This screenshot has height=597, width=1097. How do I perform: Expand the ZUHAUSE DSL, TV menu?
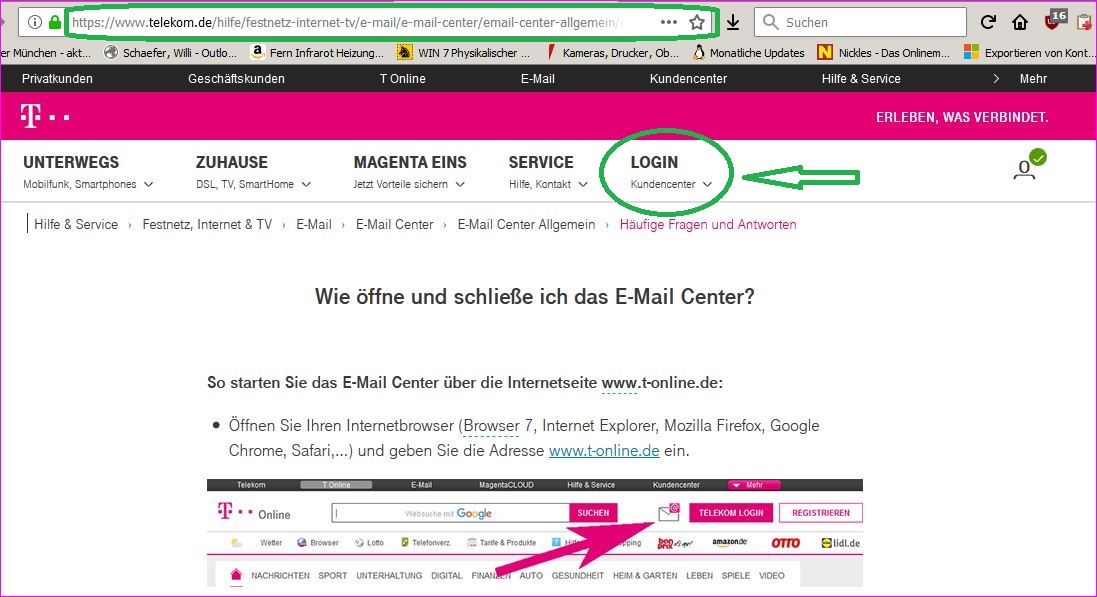pyautogui.click(x=253, y=172)
